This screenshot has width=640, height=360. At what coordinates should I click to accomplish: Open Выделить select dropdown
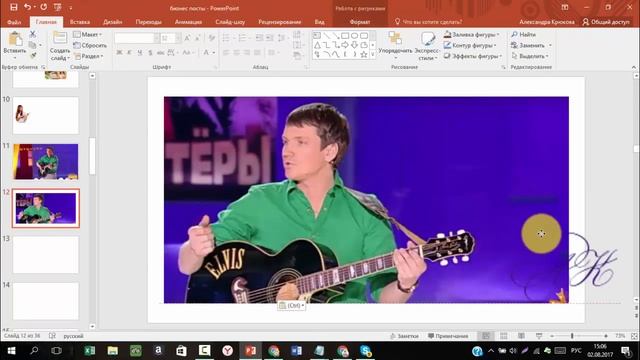pos(530,56)
